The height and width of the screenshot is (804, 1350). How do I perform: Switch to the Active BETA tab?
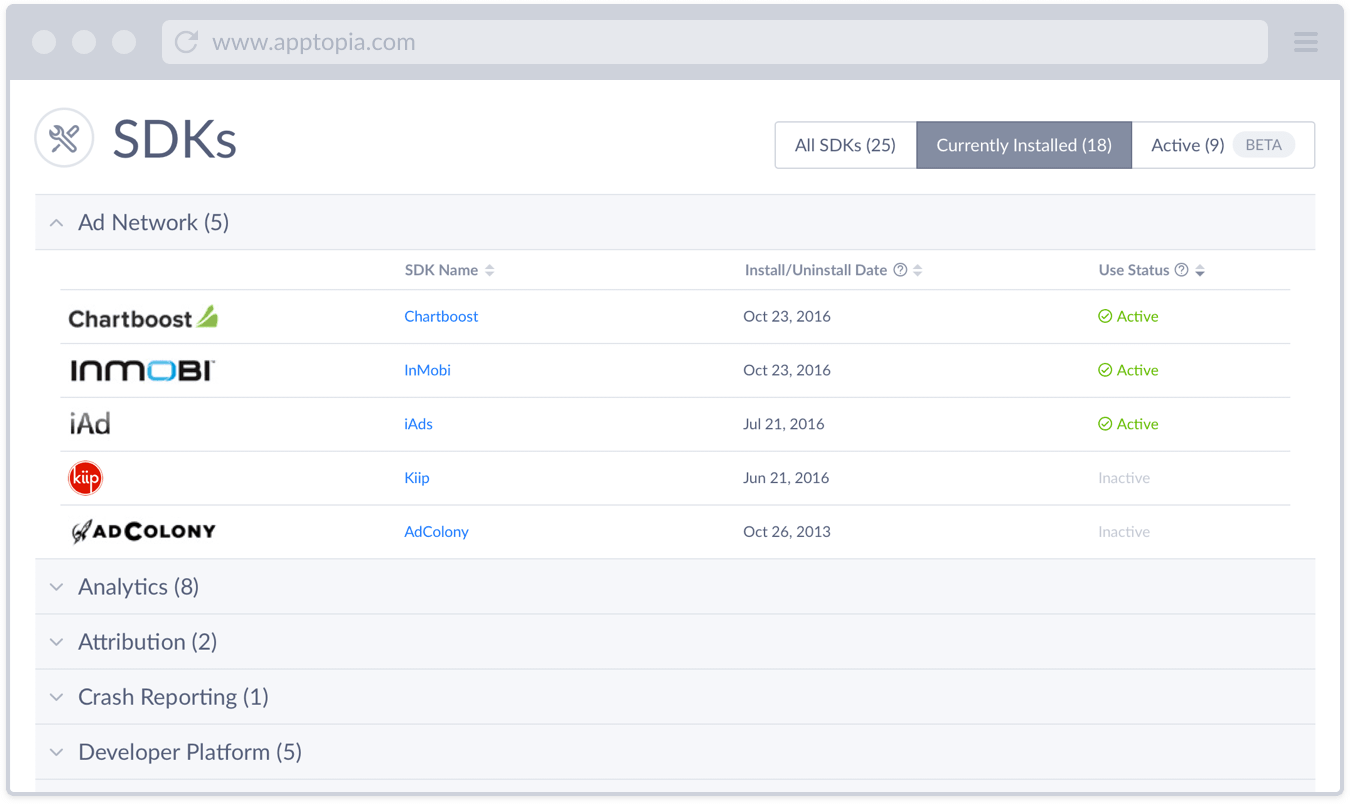(1222, 145)
